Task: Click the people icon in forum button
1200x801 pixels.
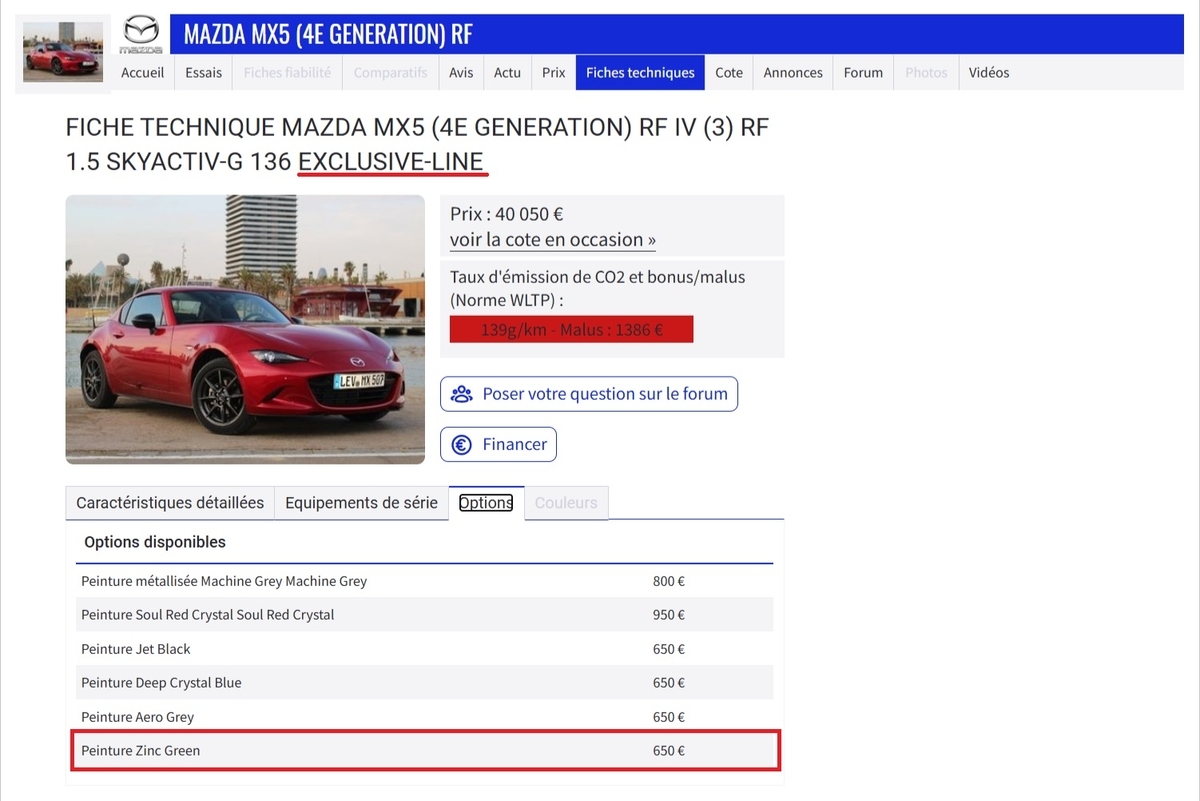Action: (462, 394)
